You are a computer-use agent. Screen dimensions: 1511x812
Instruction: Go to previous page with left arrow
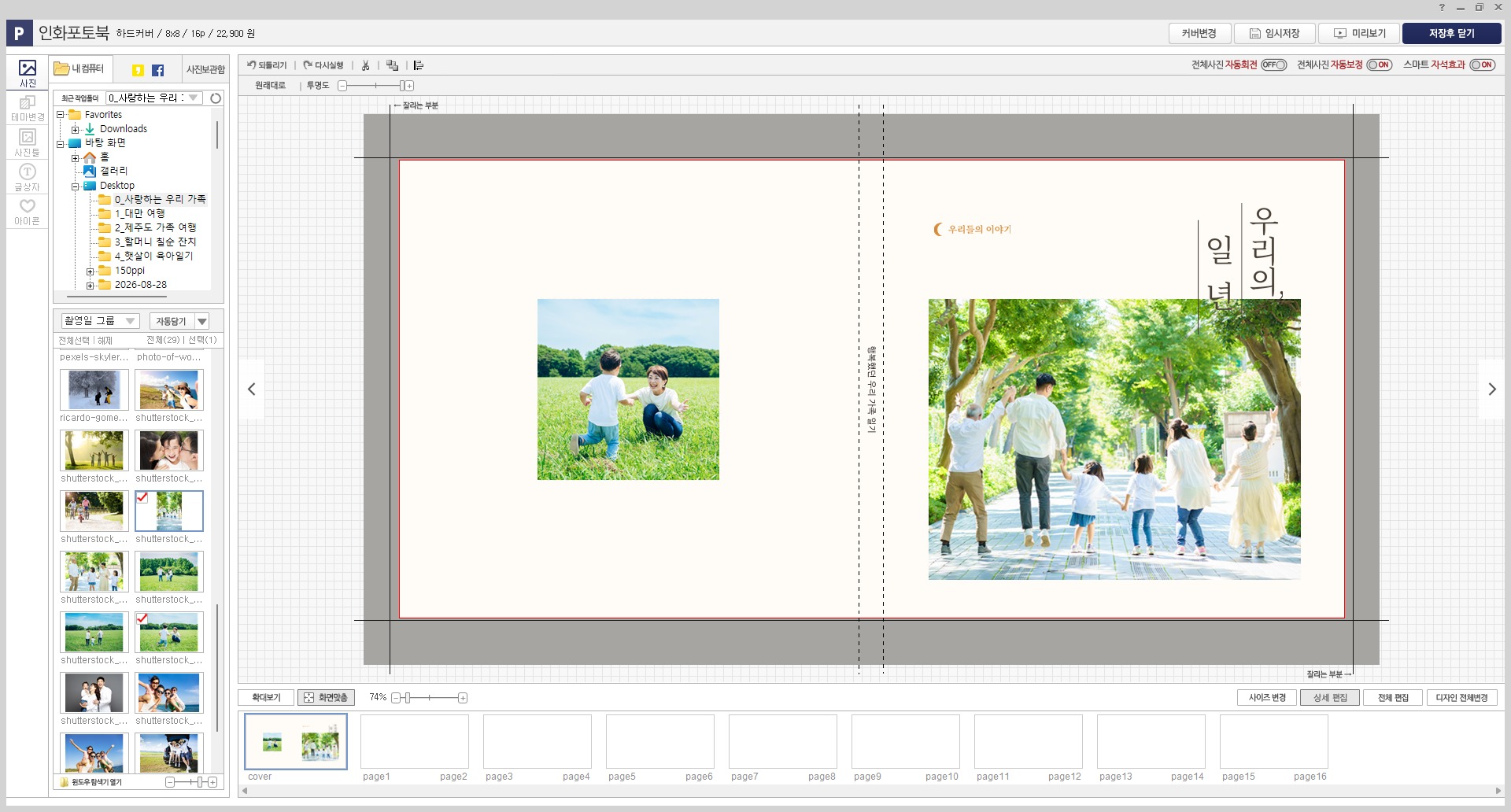tap(252, 389)
